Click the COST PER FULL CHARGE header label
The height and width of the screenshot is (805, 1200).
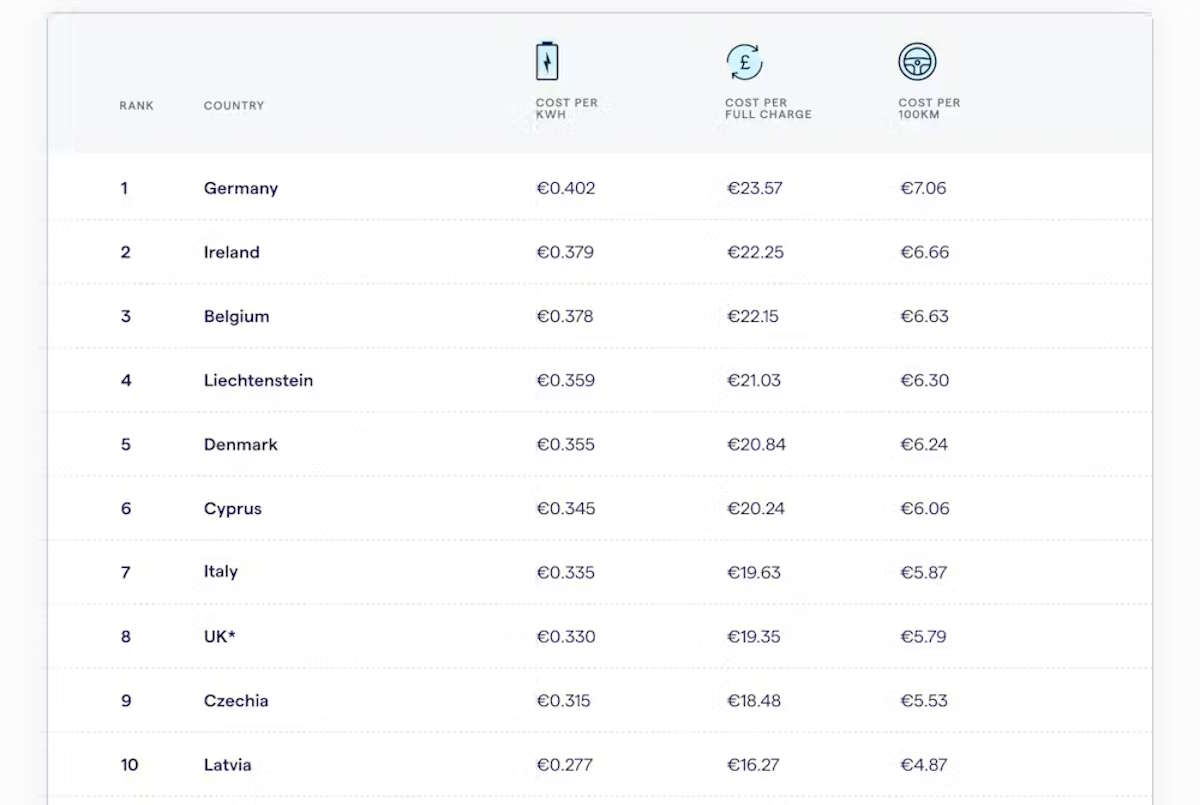click(768, 109)
